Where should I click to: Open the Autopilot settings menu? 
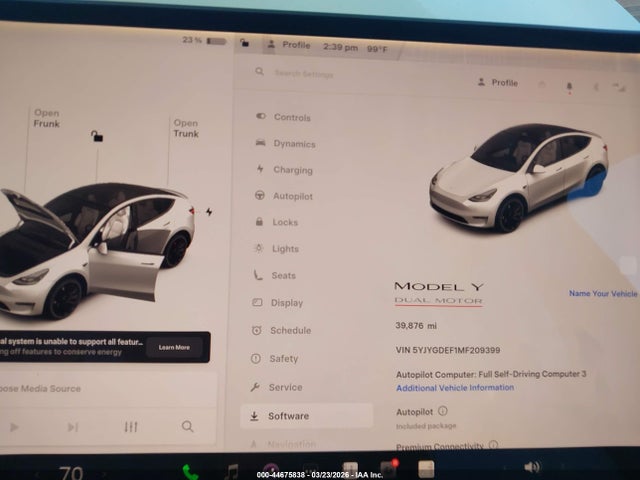point(284,196)
